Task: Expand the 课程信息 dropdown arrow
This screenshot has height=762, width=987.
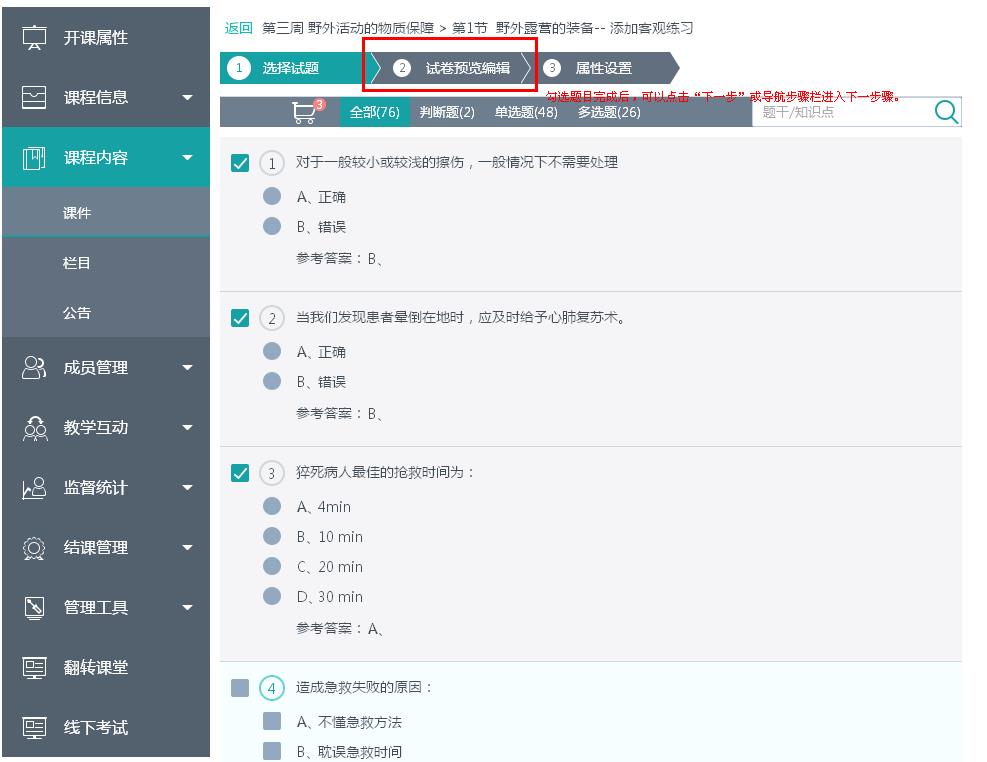Action: pyautogui.click(x=187, y=98)
